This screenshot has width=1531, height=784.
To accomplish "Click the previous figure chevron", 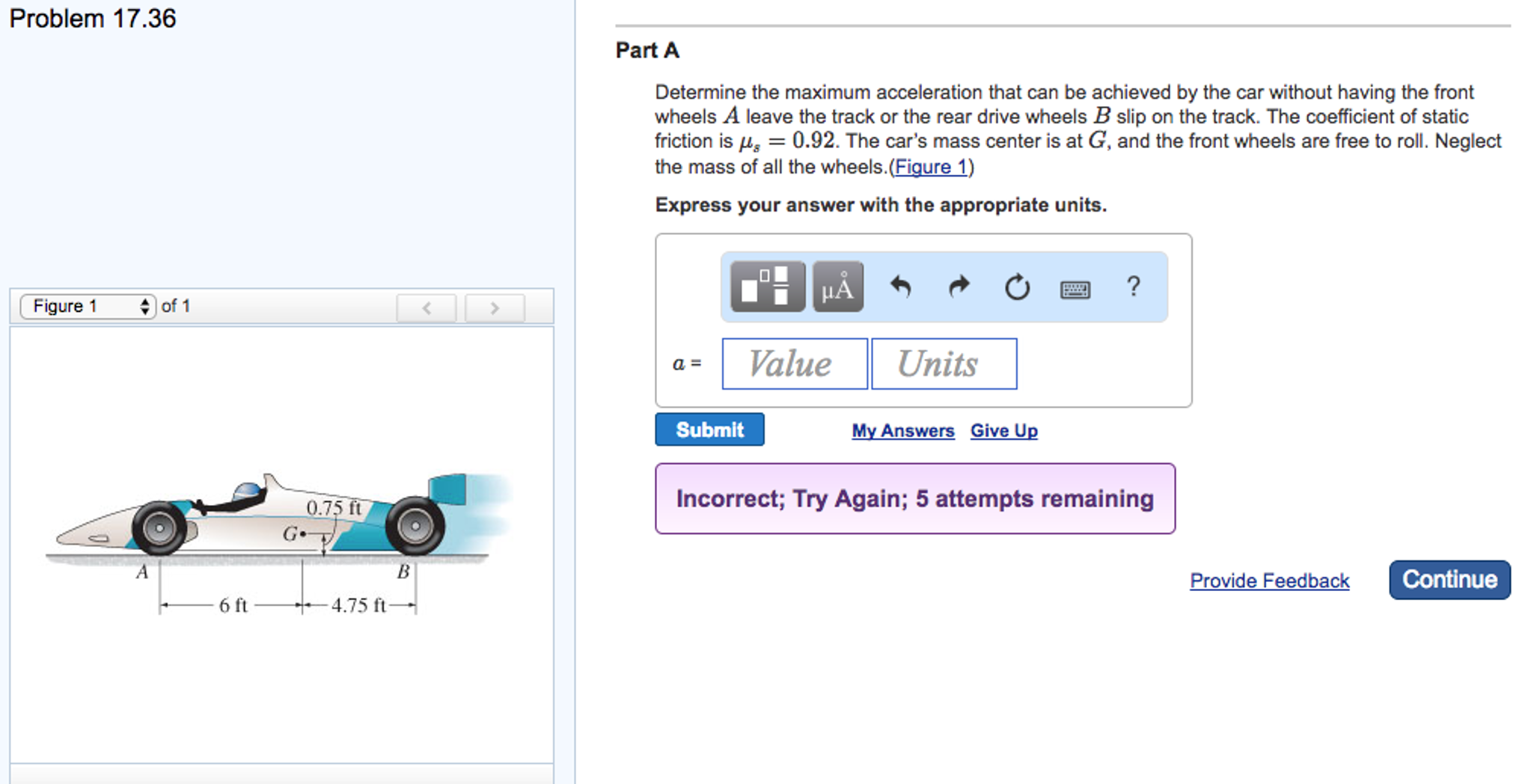I will click(x=426, y=307).
